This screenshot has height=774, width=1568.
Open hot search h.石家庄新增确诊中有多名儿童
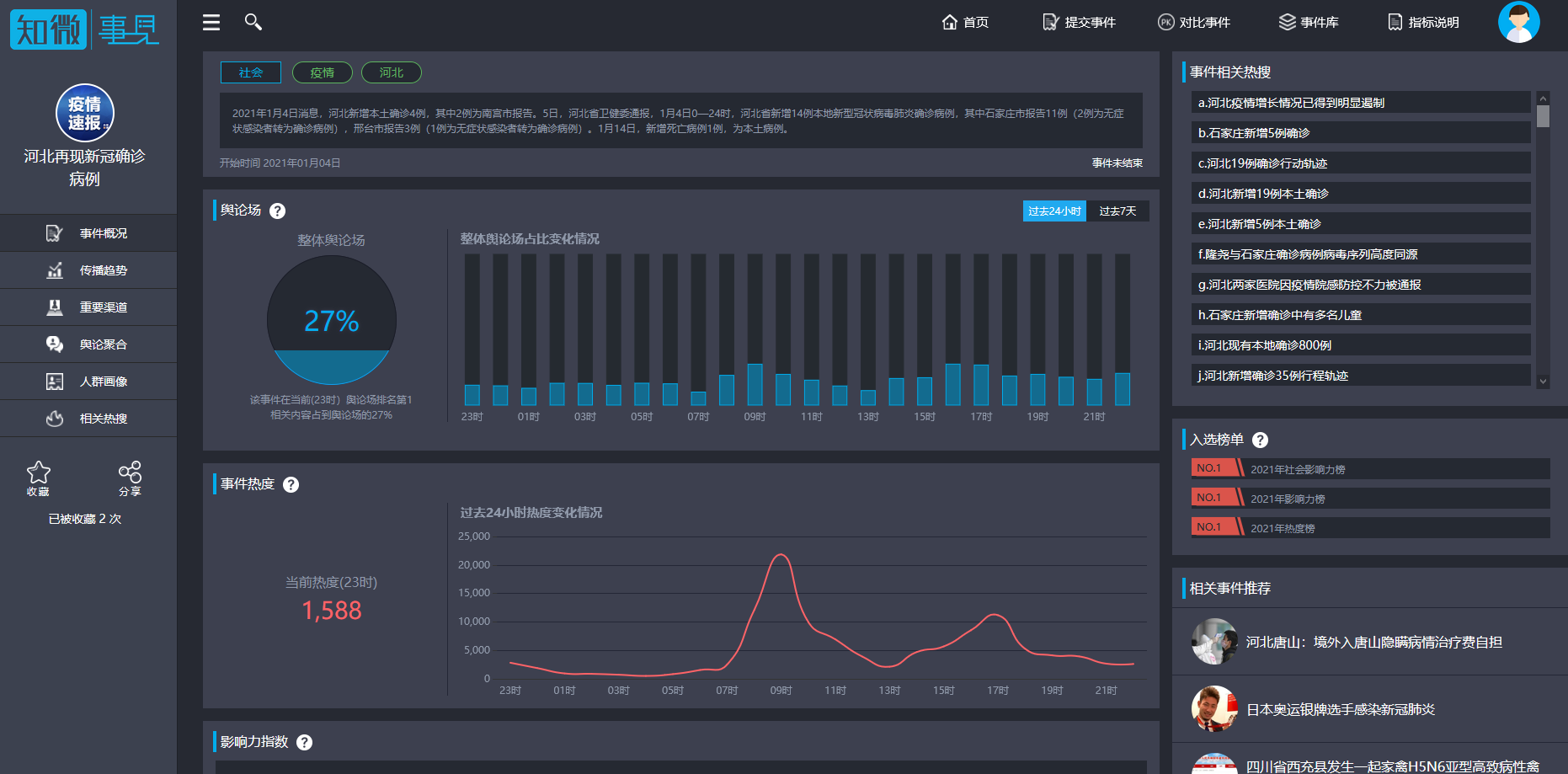coord(1361,315)
